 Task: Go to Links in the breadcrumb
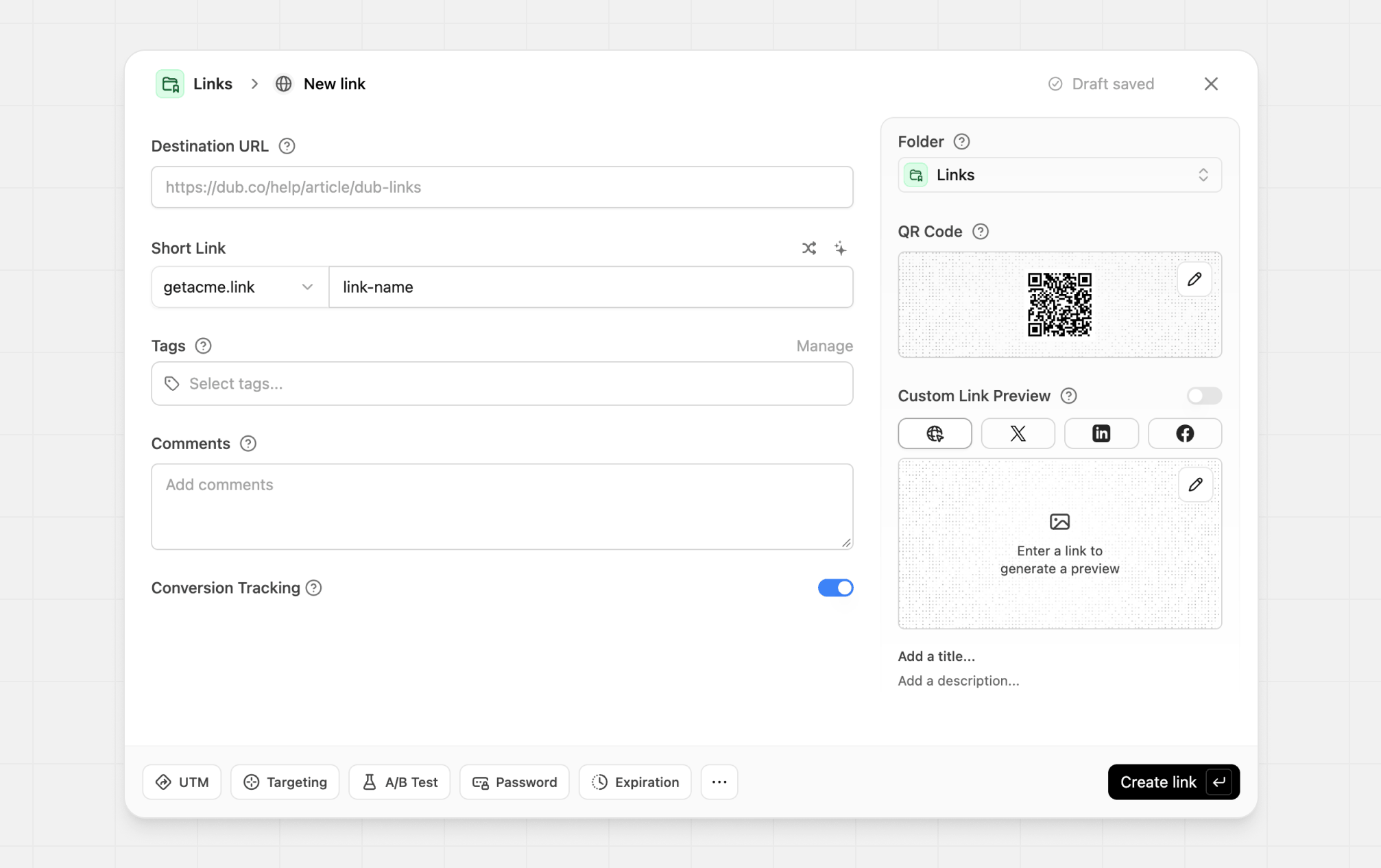[213, 84]
